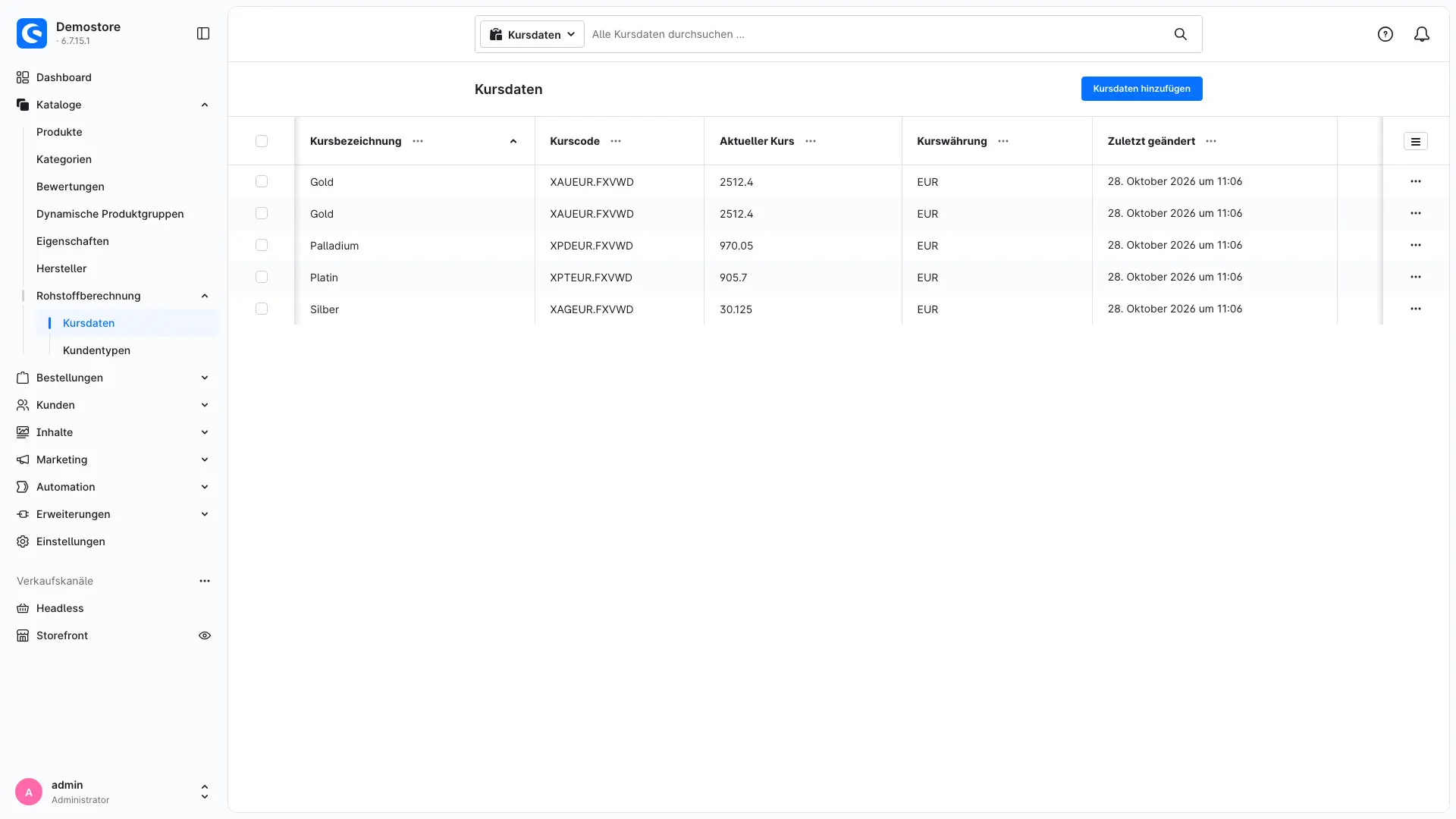Viewport: 1456px width, 819px height.
Task: Open Kundentypen in the sidebar
Action: [x=96, y=350]
